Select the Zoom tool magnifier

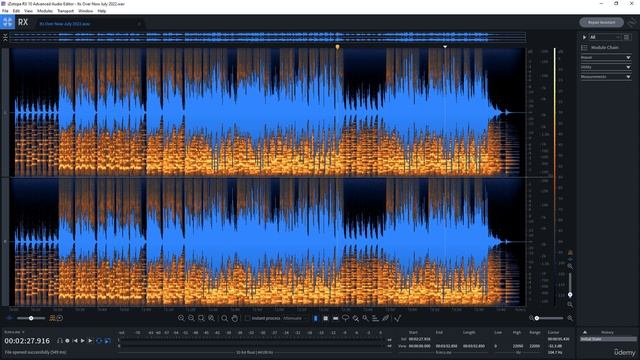coord(224,318)
